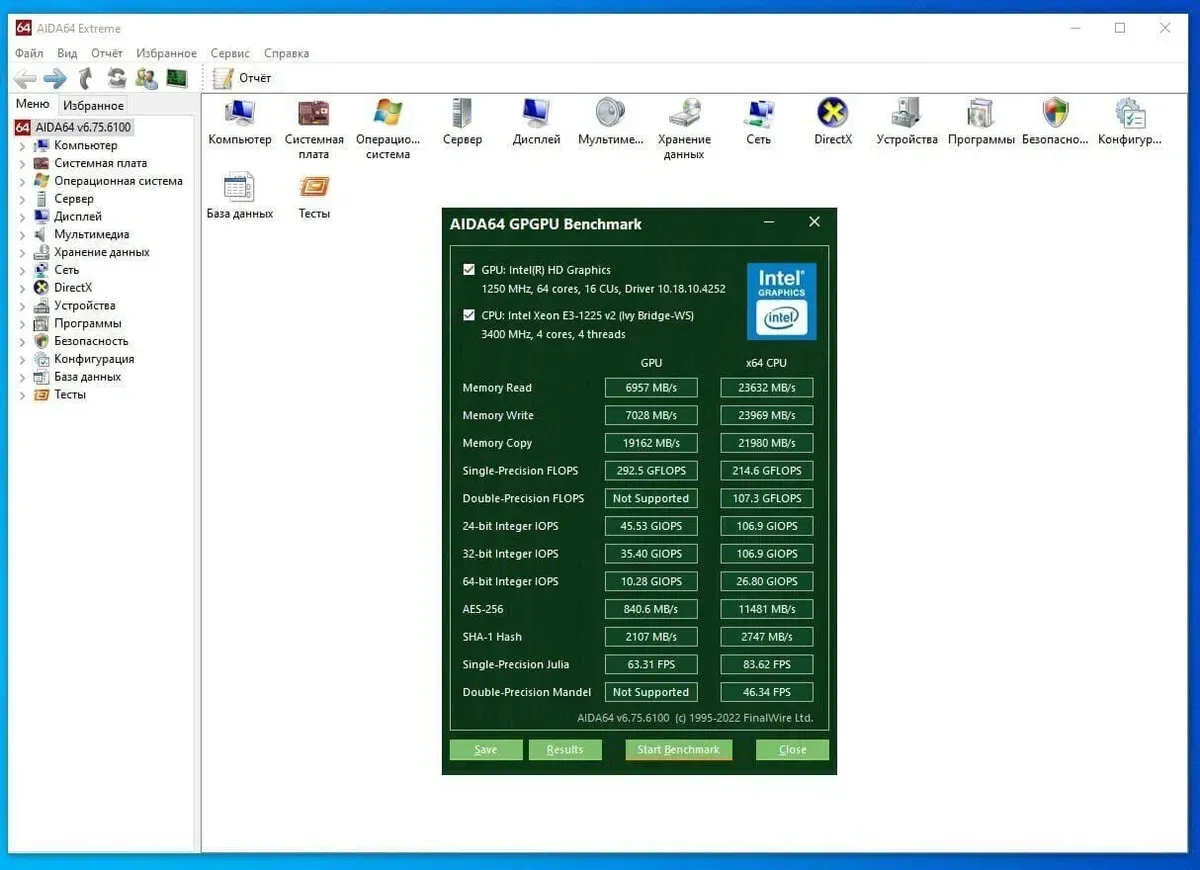The height and width of the screenshot is (870, 1200).
Task: Open the Мультимедиа speaker icon
Action: coord(610,114)
